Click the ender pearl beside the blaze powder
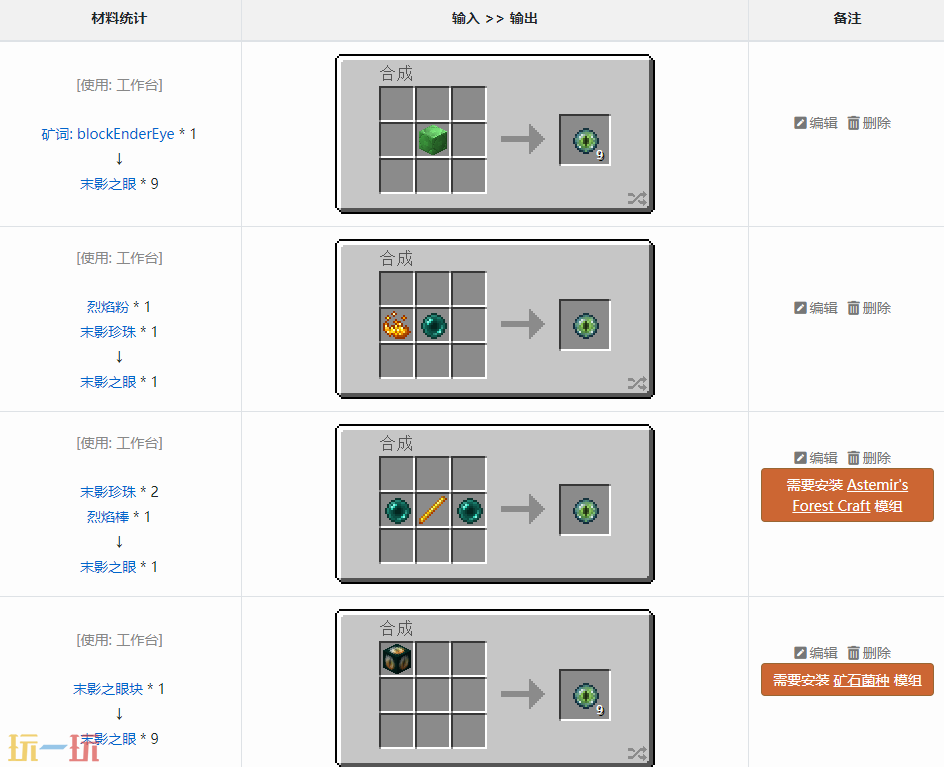This screenshot has width=944, height=767. [x=433, y=326]
